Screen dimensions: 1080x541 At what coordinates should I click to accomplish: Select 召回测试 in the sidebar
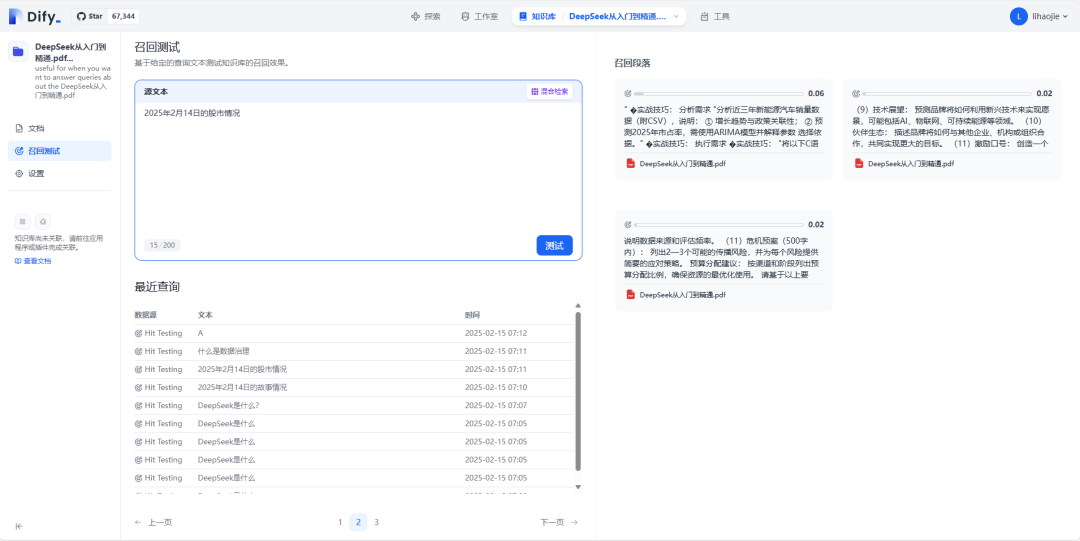[x=60, y=151]
